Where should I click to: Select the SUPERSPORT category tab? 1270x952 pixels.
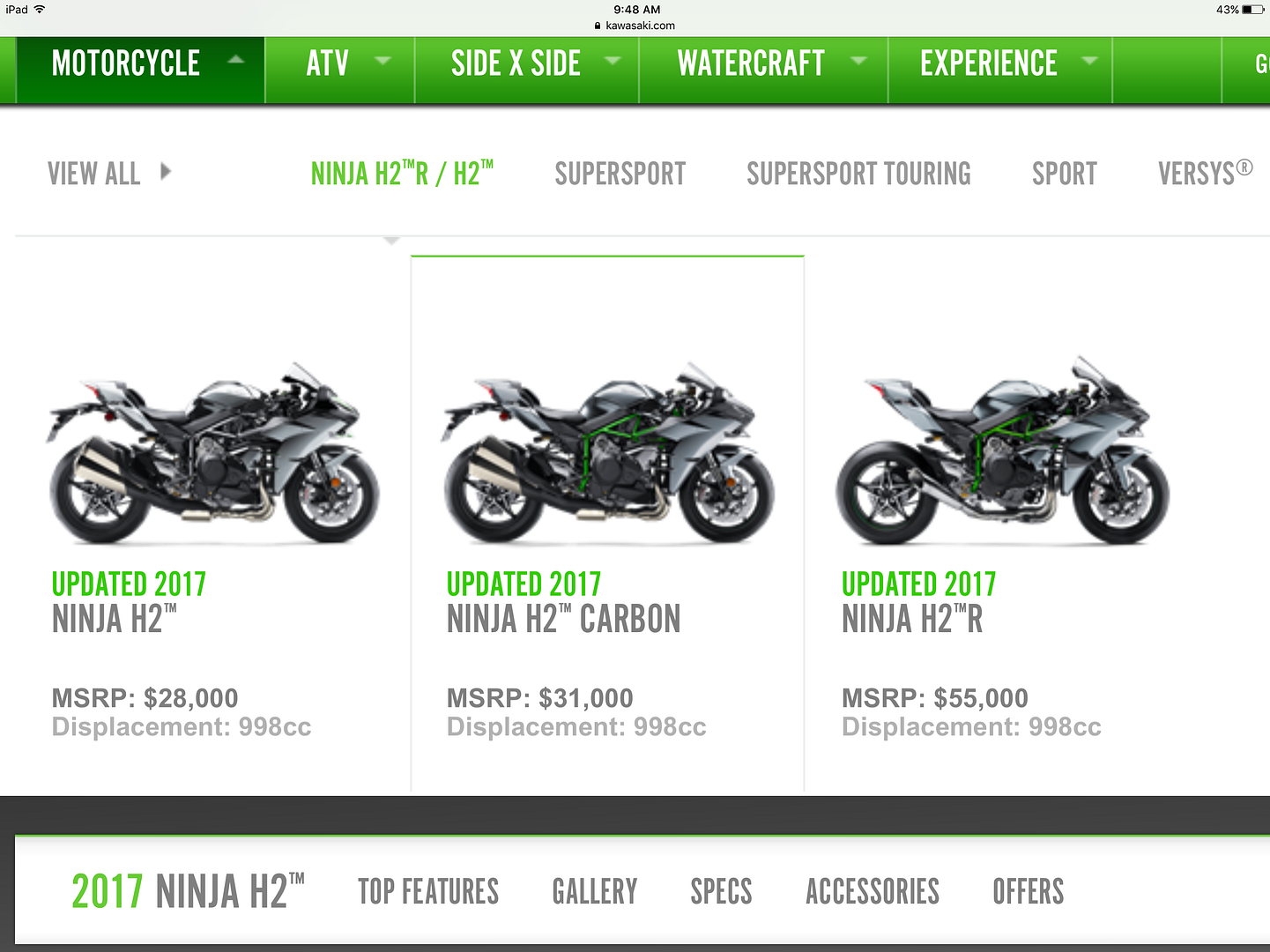coord(620,174)
